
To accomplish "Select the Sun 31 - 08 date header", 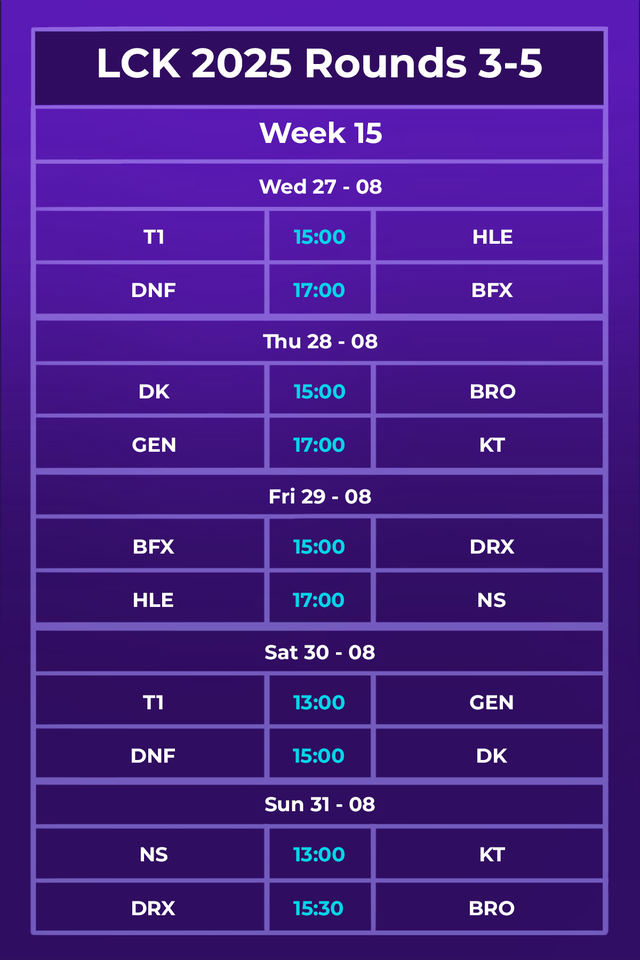I will [x=320, y=804].
